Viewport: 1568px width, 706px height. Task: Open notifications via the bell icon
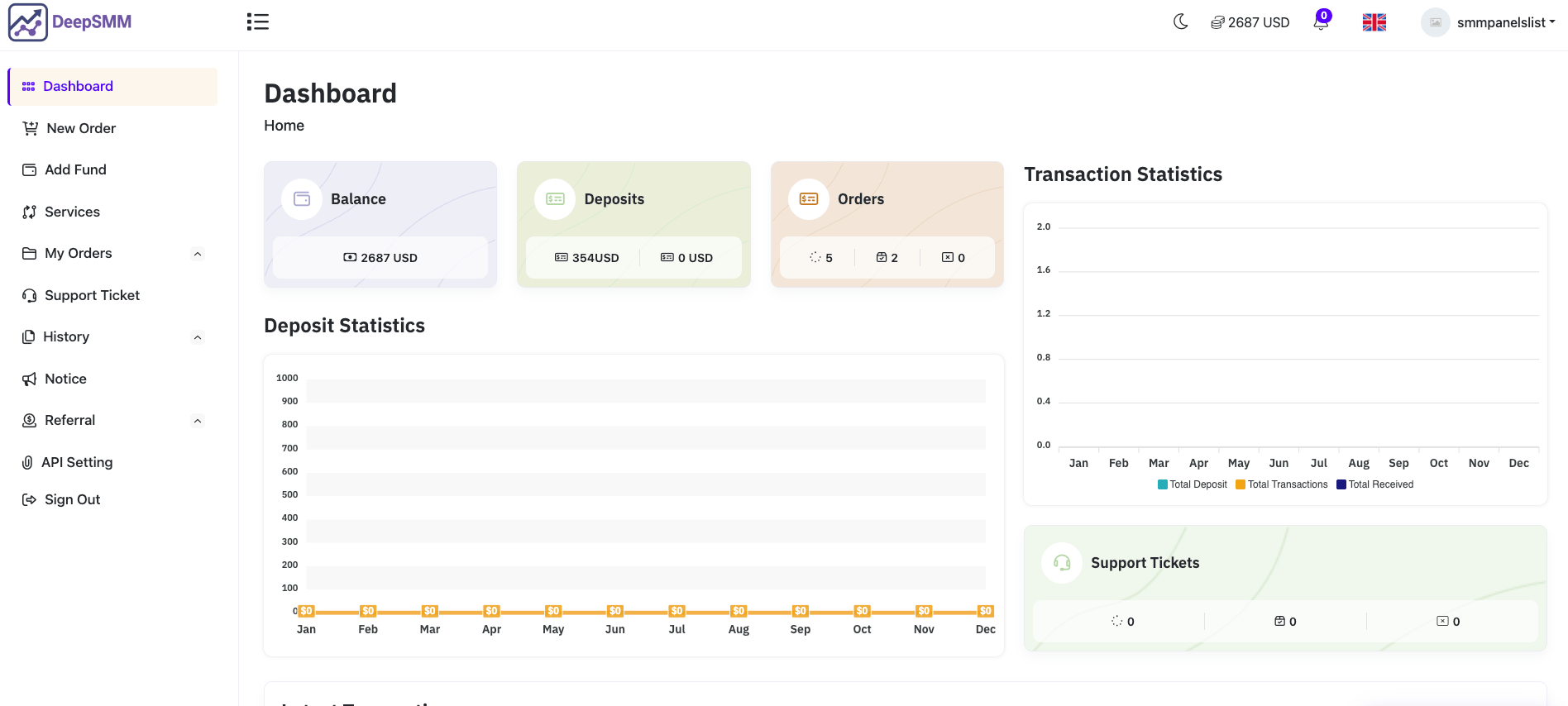1321,23
